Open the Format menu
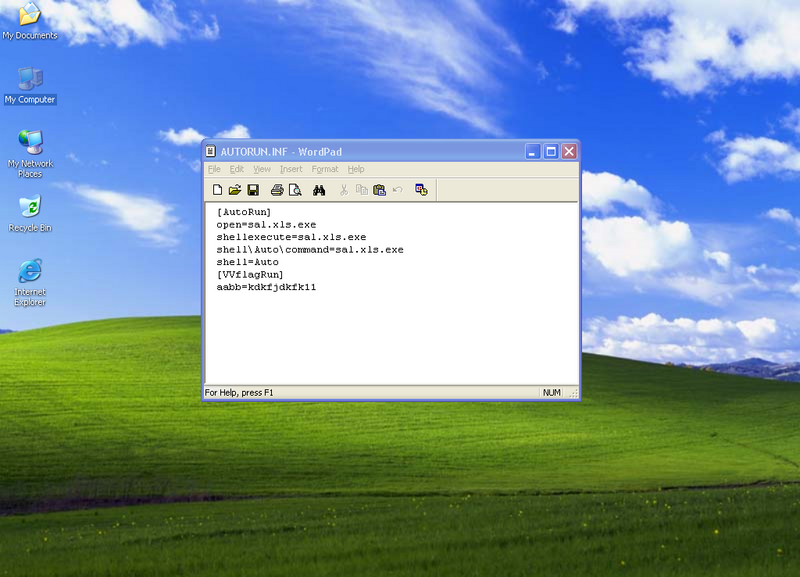This screenshot has height=577, width=800. 325,169
